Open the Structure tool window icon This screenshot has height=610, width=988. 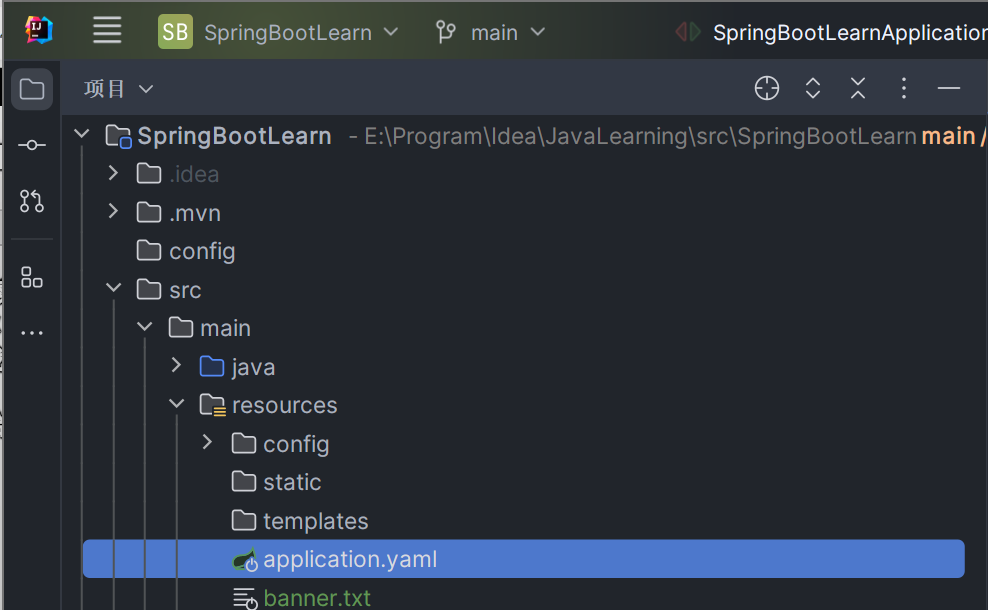point(32,277)
